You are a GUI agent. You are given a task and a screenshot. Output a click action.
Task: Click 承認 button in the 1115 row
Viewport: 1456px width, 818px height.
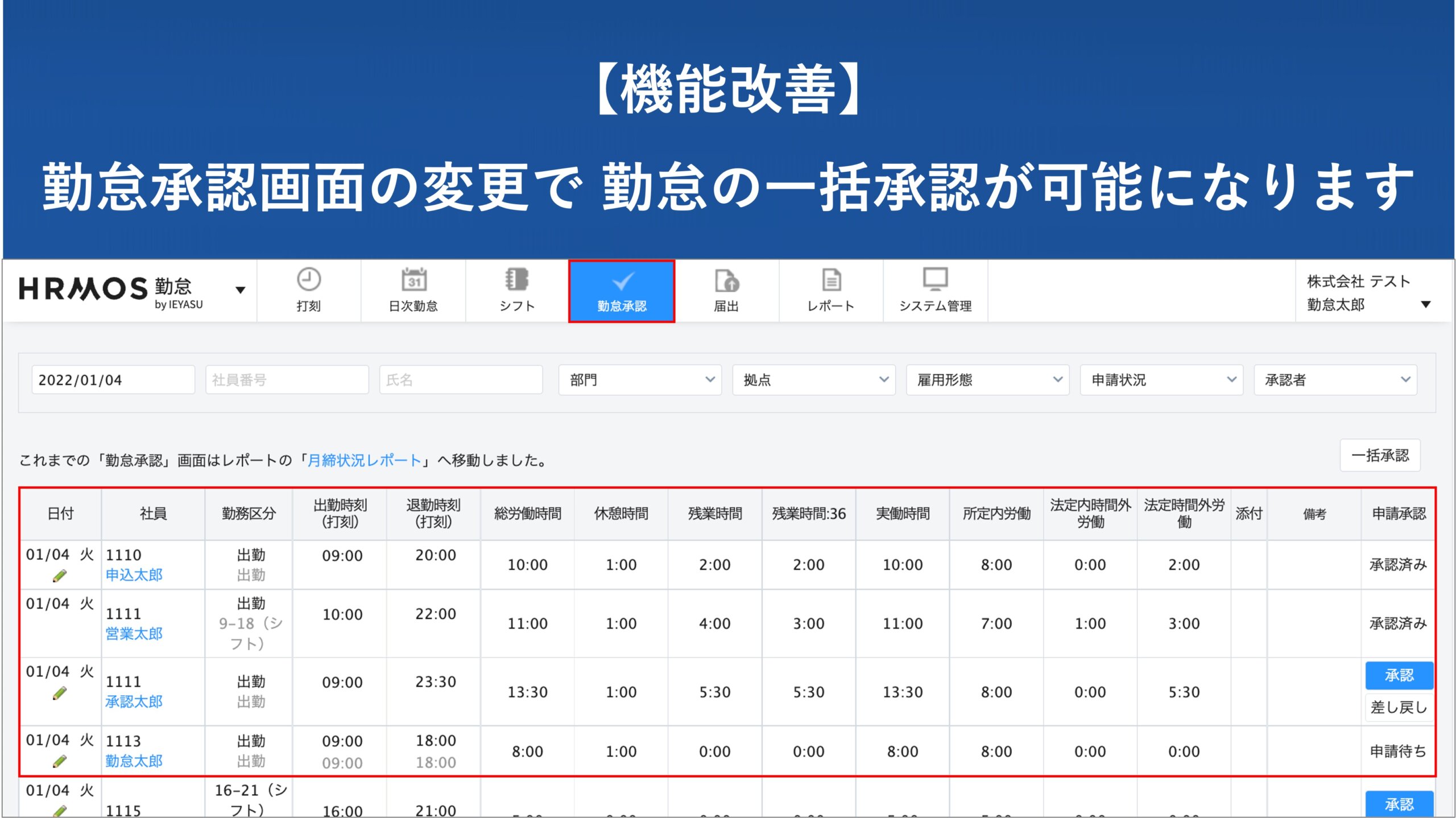[1399, 804]
